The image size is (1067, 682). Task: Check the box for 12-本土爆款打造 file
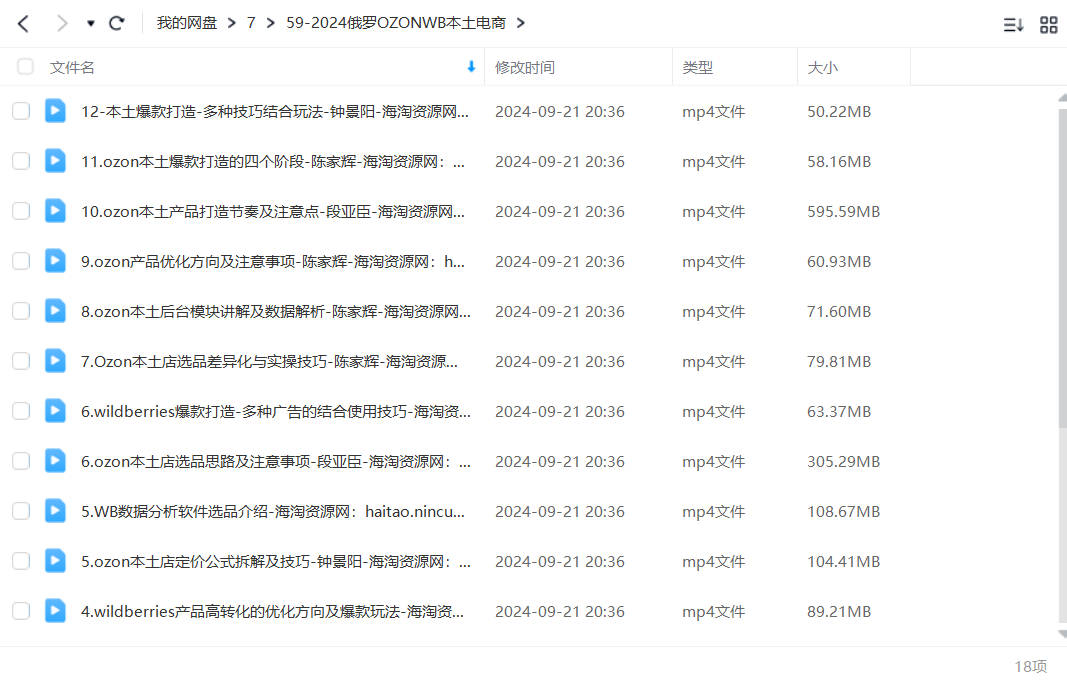click(21, 111)
